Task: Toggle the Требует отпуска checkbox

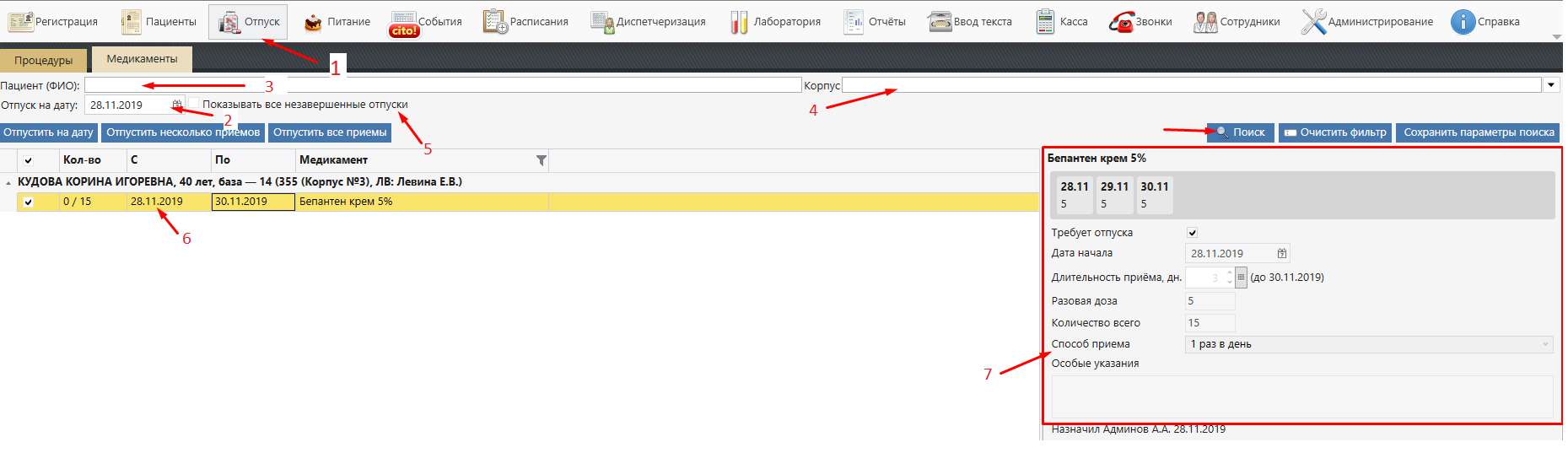Action: 1192,233
